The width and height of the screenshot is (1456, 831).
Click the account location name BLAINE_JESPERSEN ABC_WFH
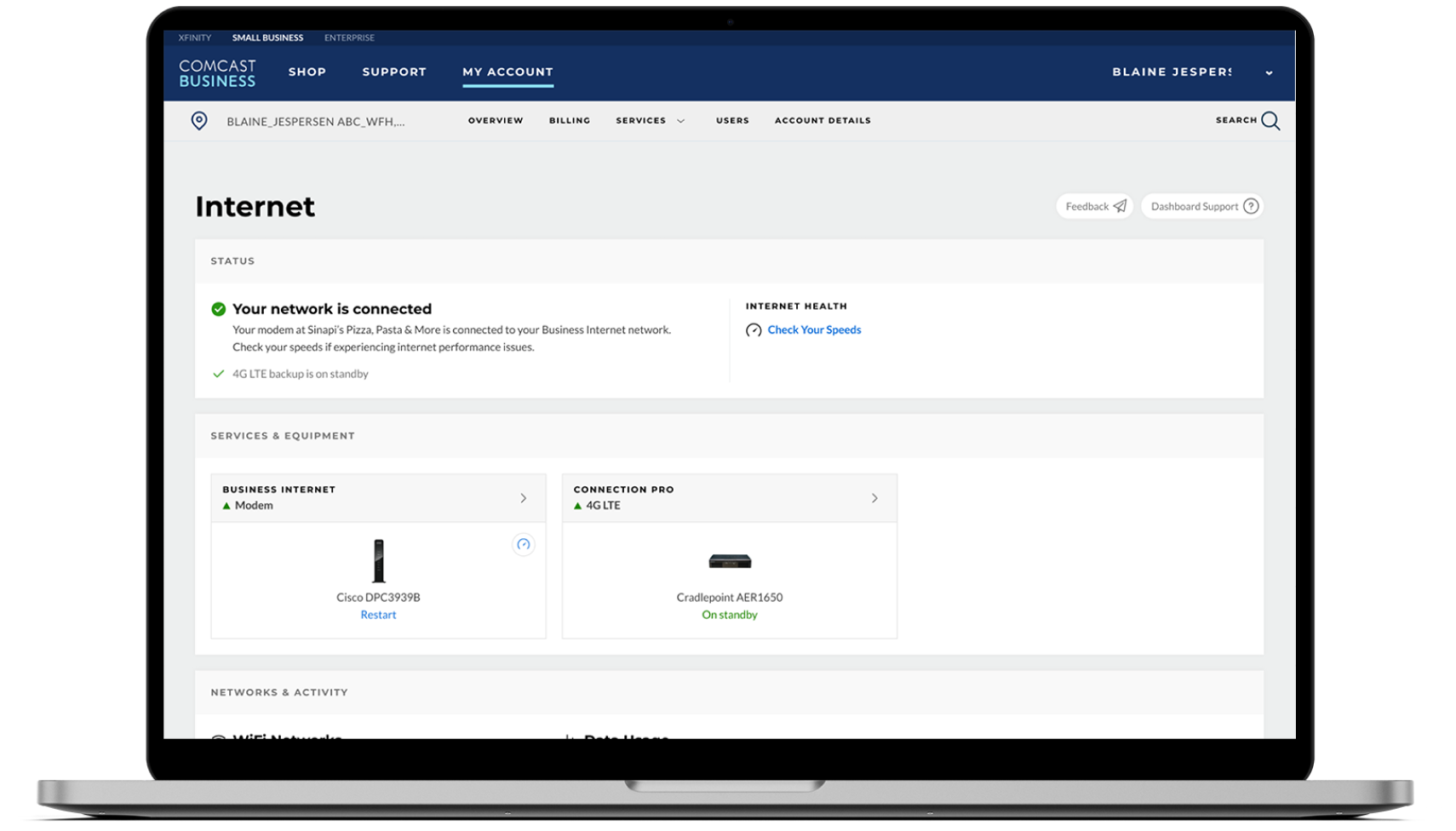pos(316,122)
